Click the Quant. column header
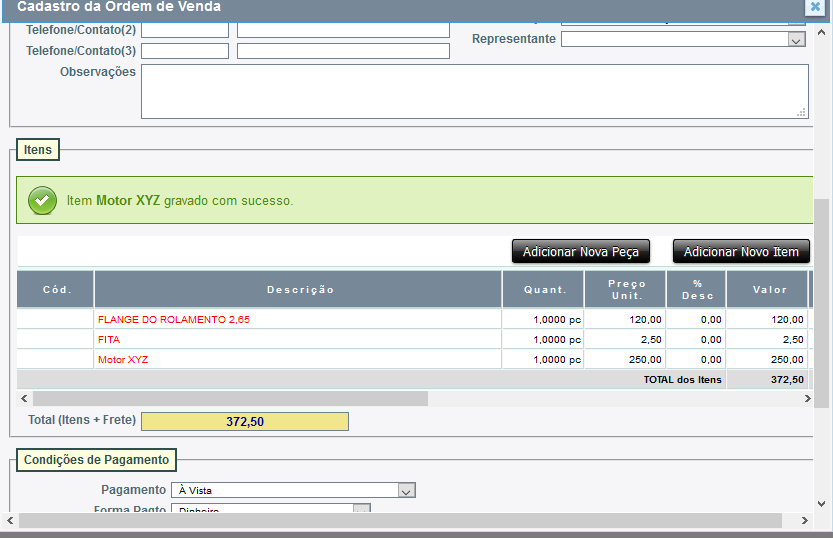 coord(543,290)
